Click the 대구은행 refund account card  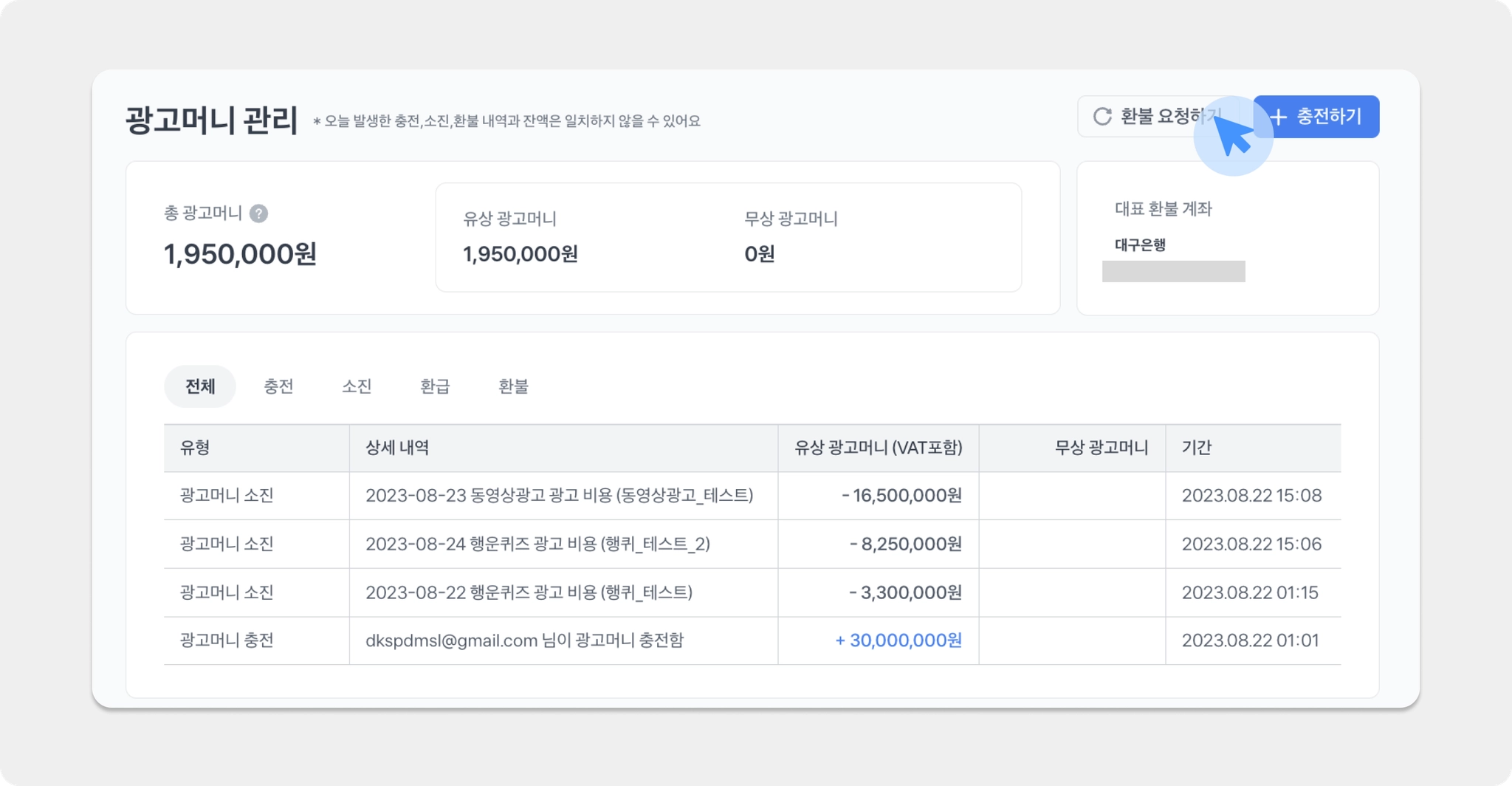[1227, 239]
